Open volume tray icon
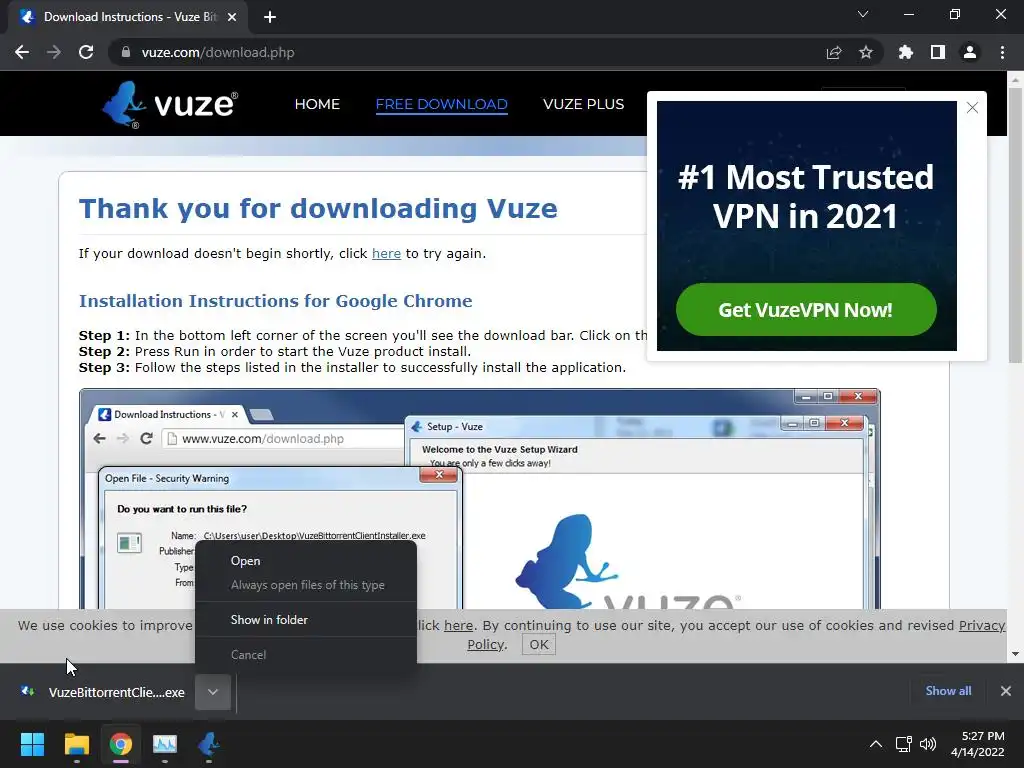Screen dimensions: 1024x768 coord(927,744)
